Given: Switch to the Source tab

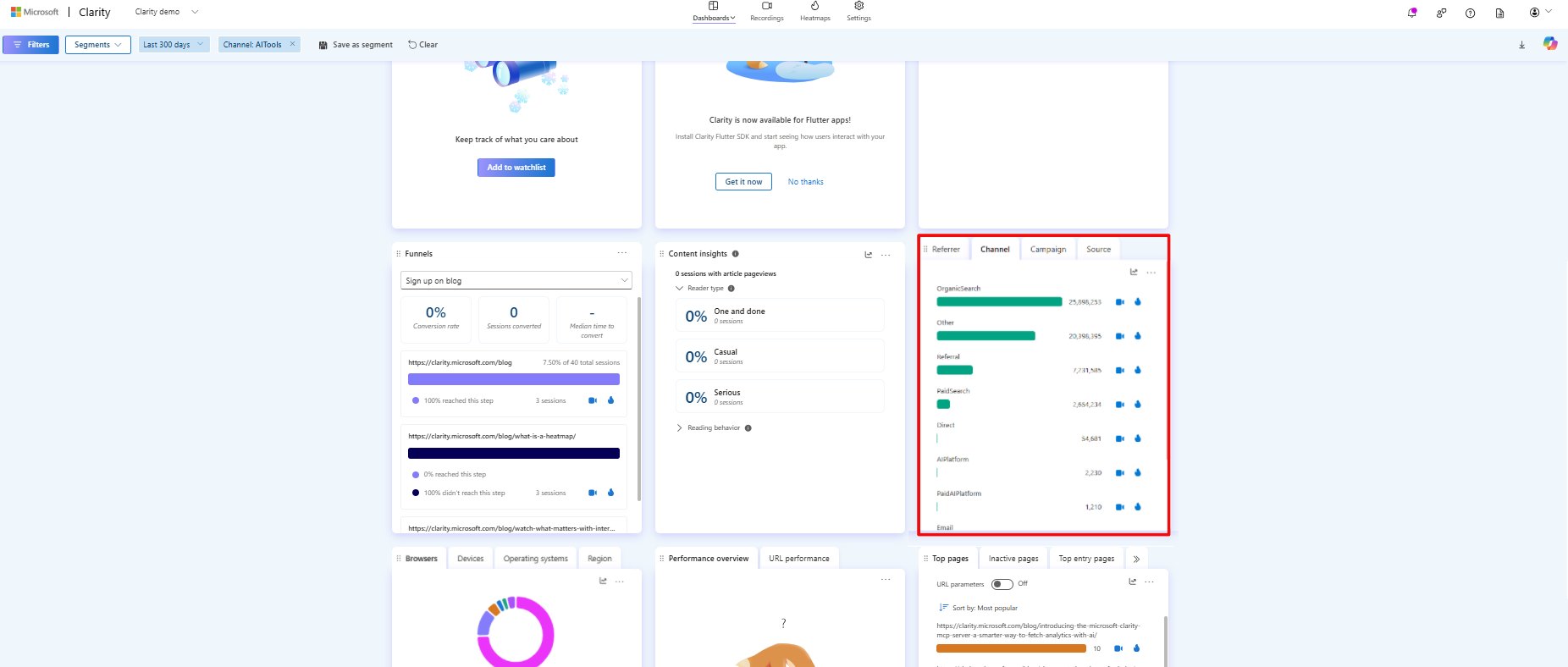Looking at the screenshot, I should click(x=1098, y=250).
